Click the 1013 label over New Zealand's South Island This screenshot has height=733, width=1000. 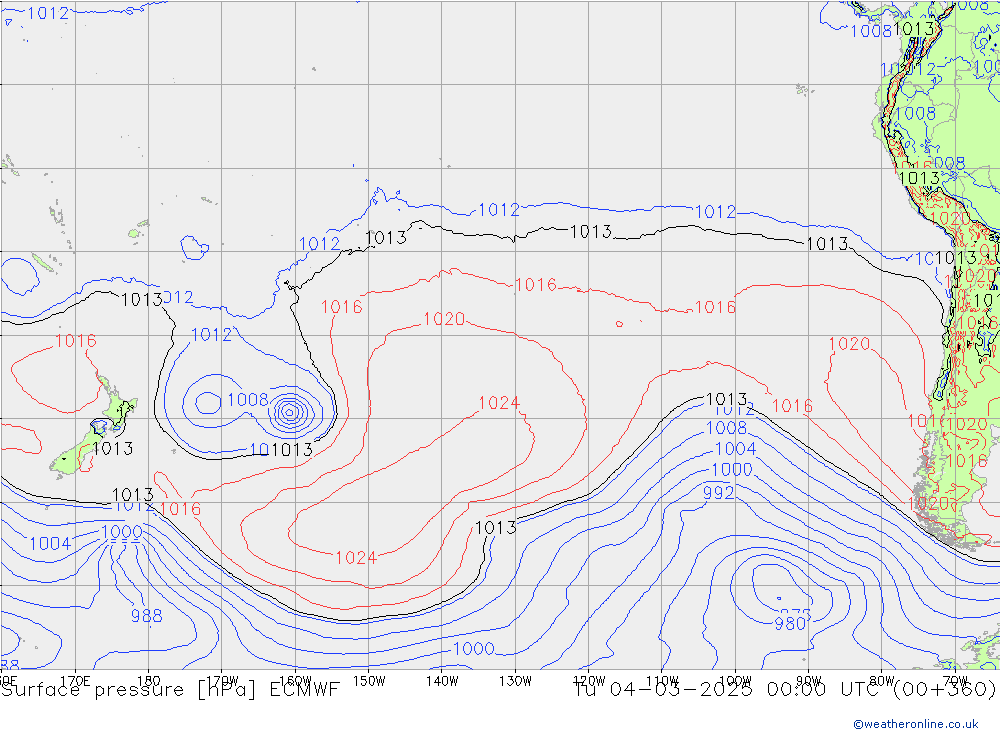coord(112,449)
